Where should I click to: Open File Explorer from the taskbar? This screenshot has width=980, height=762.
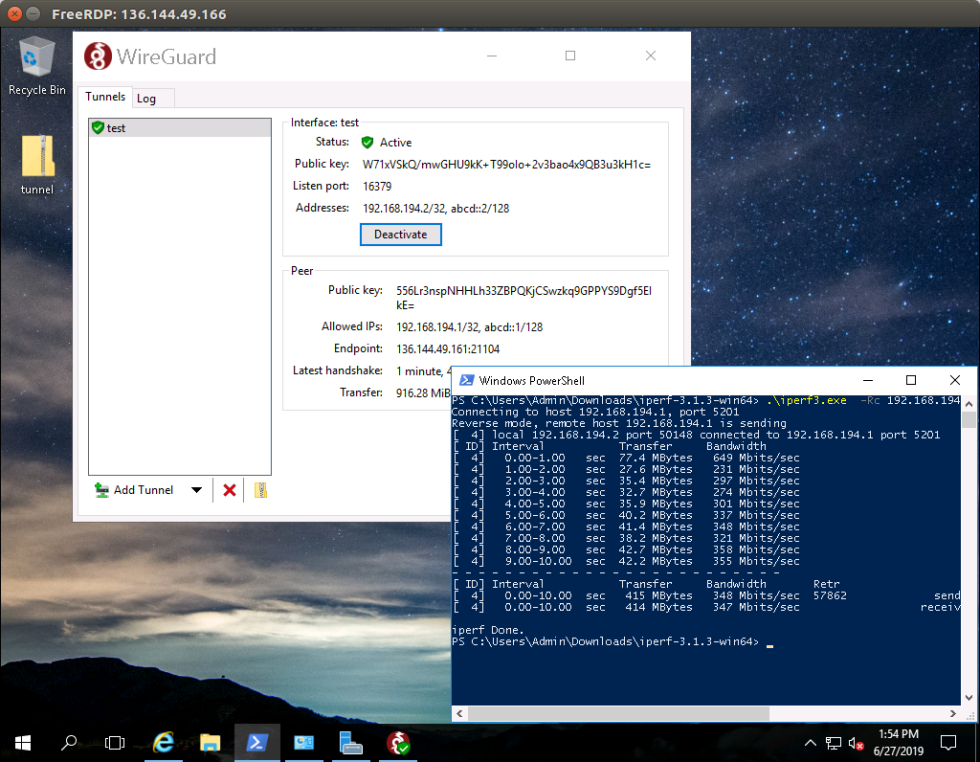tap(210, 743)
